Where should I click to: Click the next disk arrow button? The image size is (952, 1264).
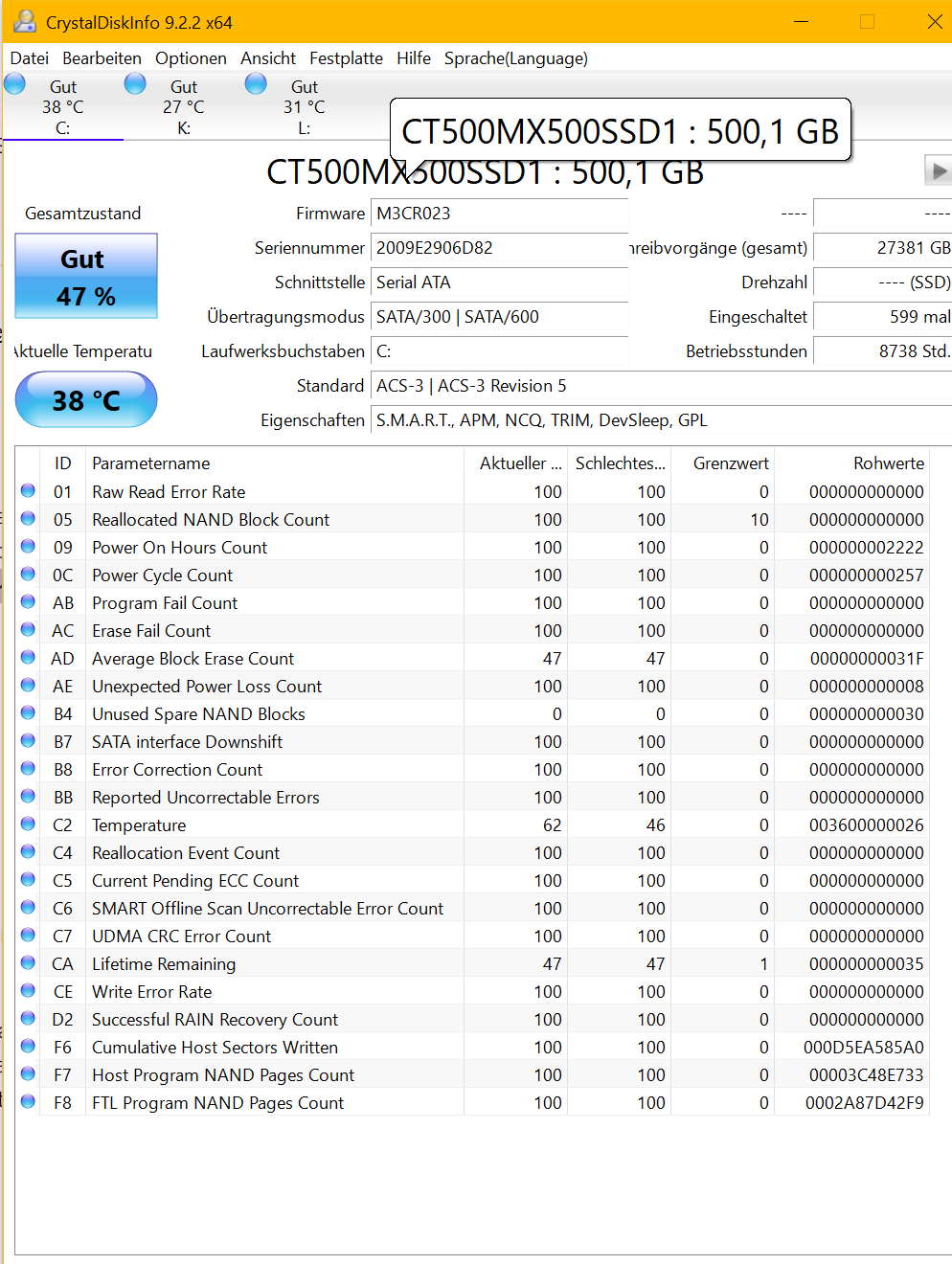[x=939, y=171]
